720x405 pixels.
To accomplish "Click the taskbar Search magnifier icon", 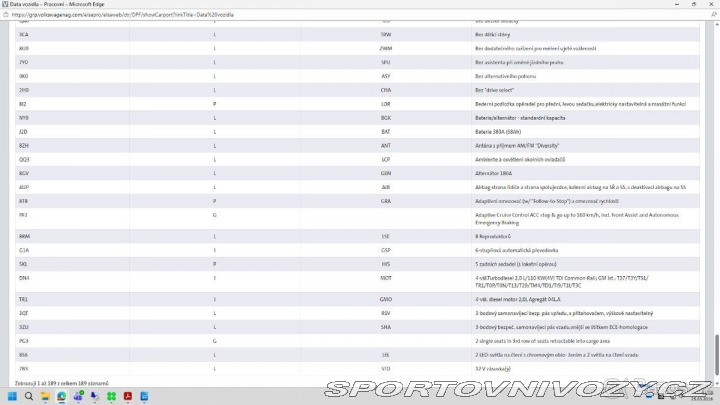I will 29,397.
